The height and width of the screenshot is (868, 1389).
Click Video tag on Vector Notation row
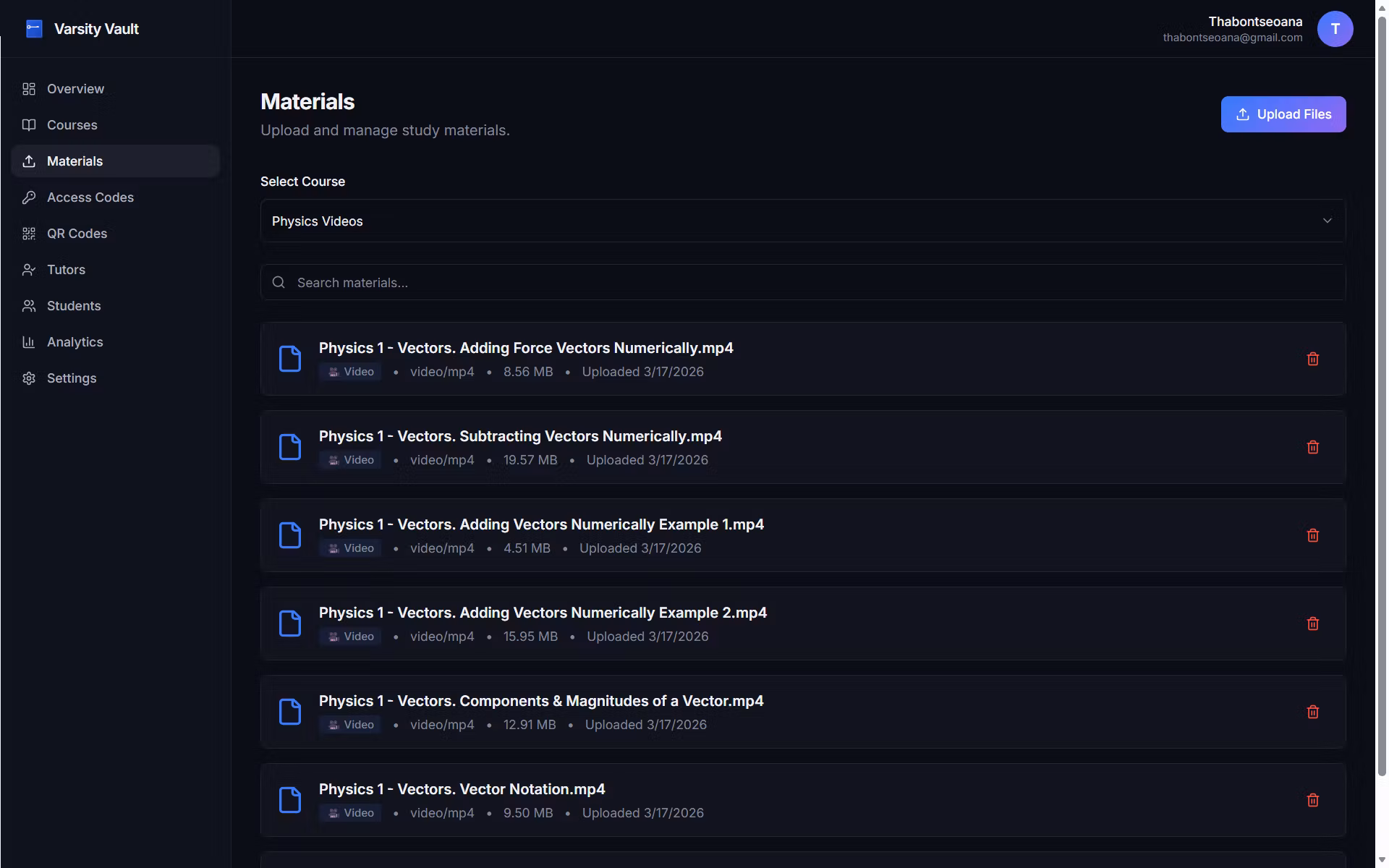[x=350, y=813]
